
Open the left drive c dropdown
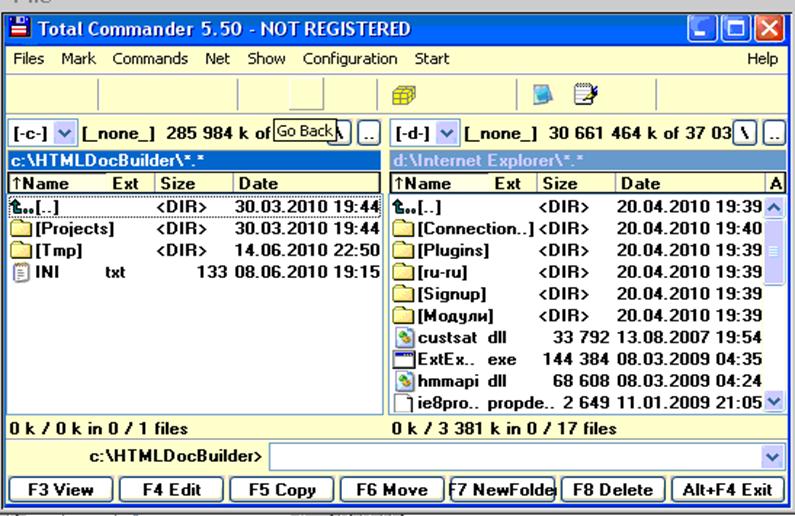click(x=65, y=134)
